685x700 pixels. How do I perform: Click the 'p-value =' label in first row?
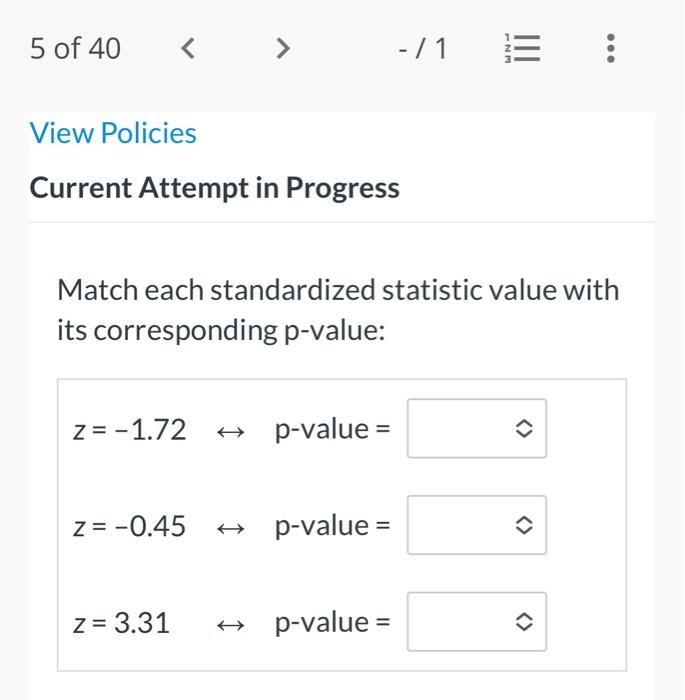pos(333,430)
